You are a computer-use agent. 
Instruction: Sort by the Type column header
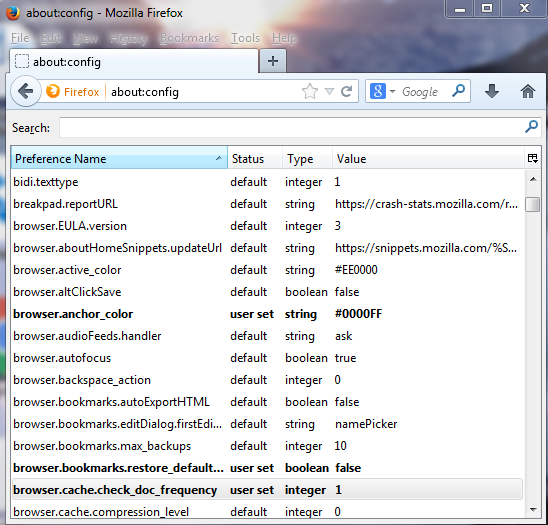[307, 158]
